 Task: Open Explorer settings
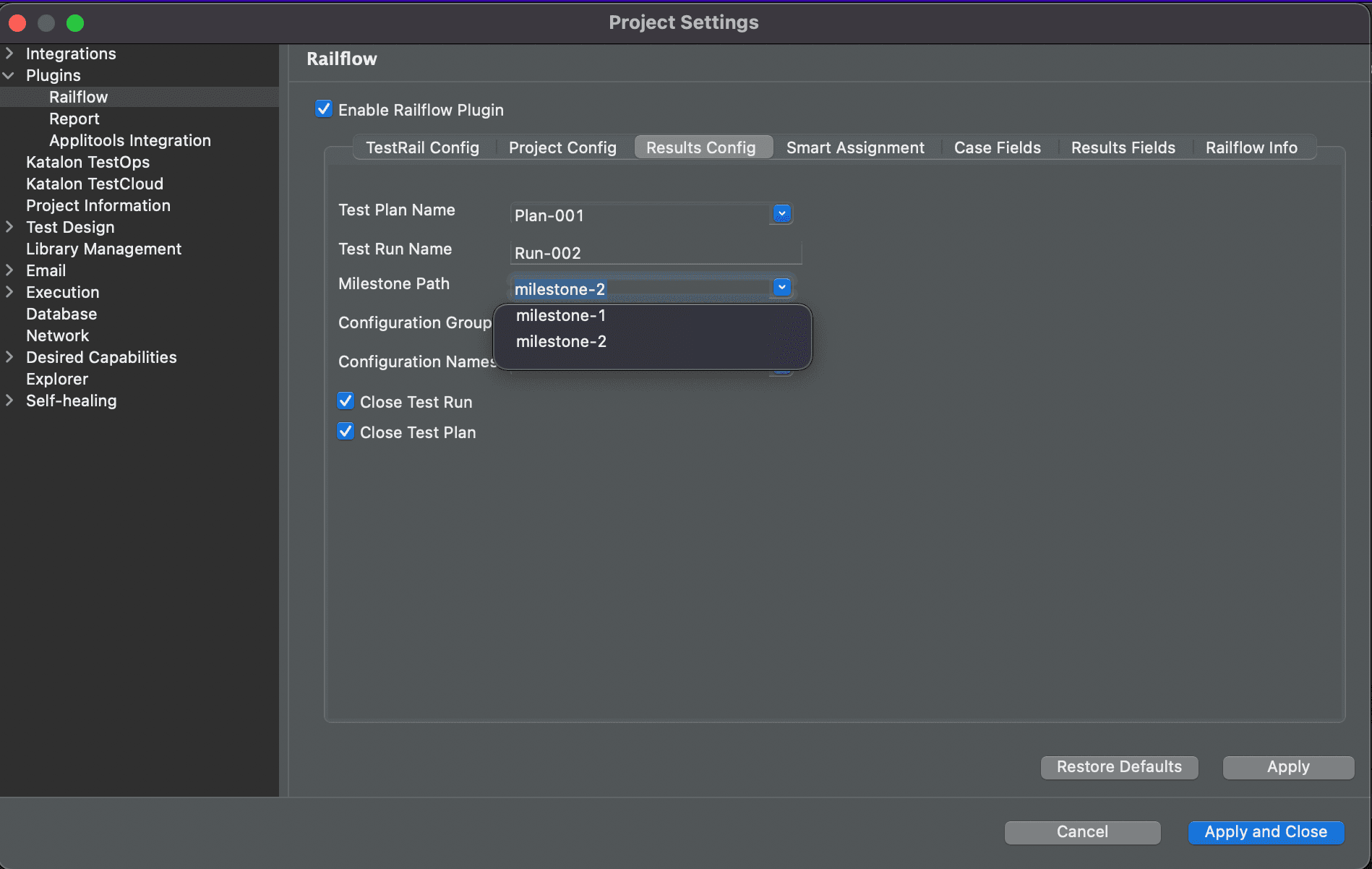[57, 379]
